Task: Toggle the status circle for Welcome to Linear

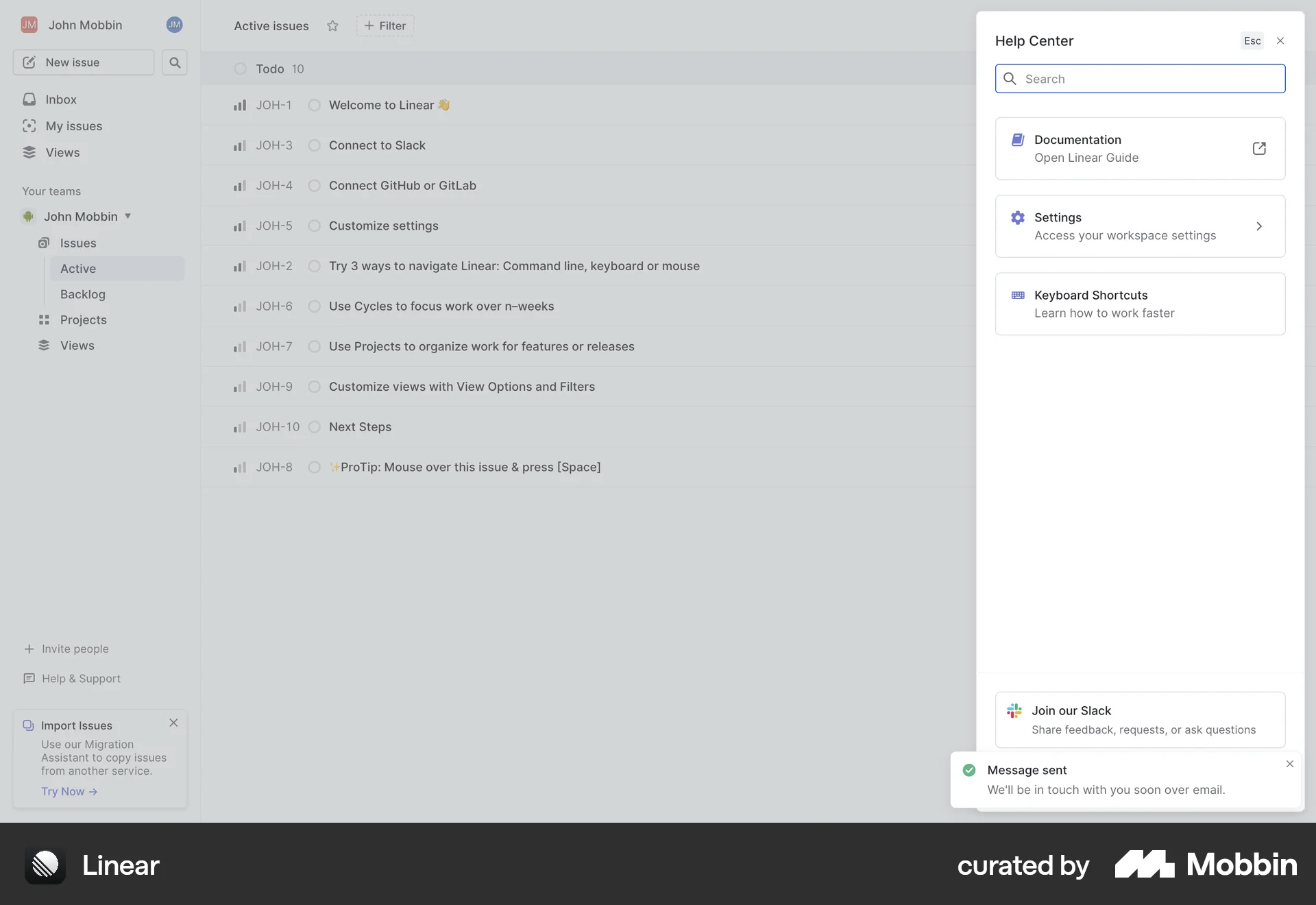Action: [x=315, y=105]
